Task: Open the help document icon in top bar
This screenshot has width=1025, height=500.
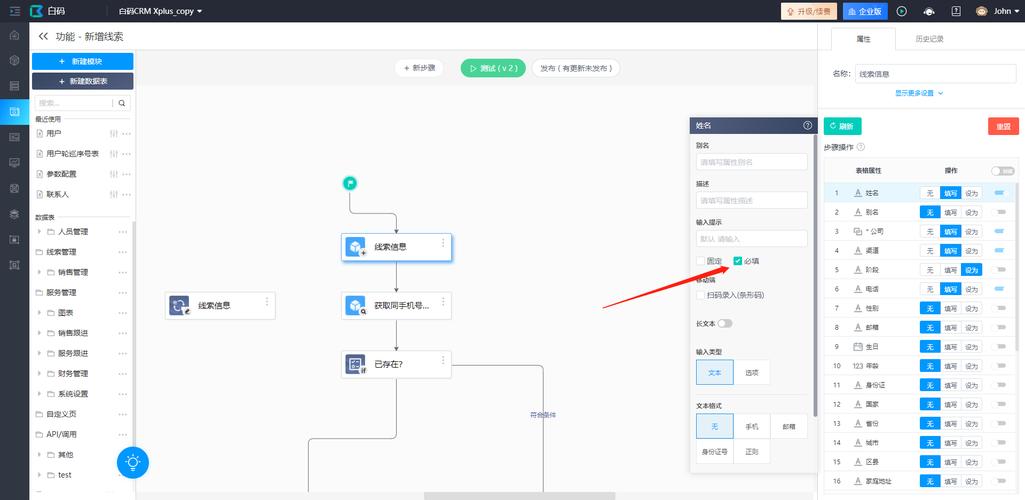Action: click(x=956, y=11)
